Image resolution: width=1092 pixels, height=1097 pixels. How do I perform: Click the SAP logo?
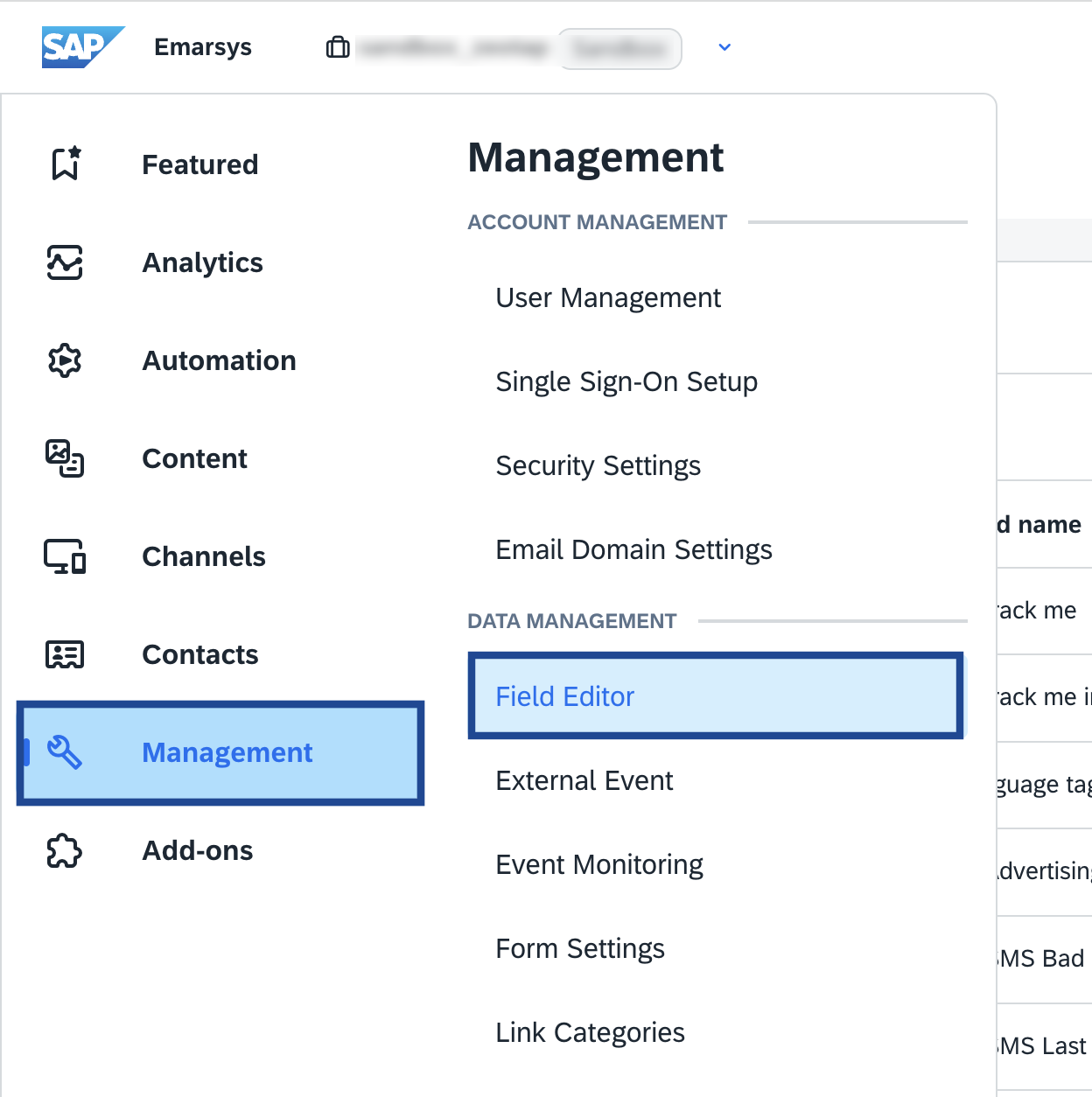(82, 47)
